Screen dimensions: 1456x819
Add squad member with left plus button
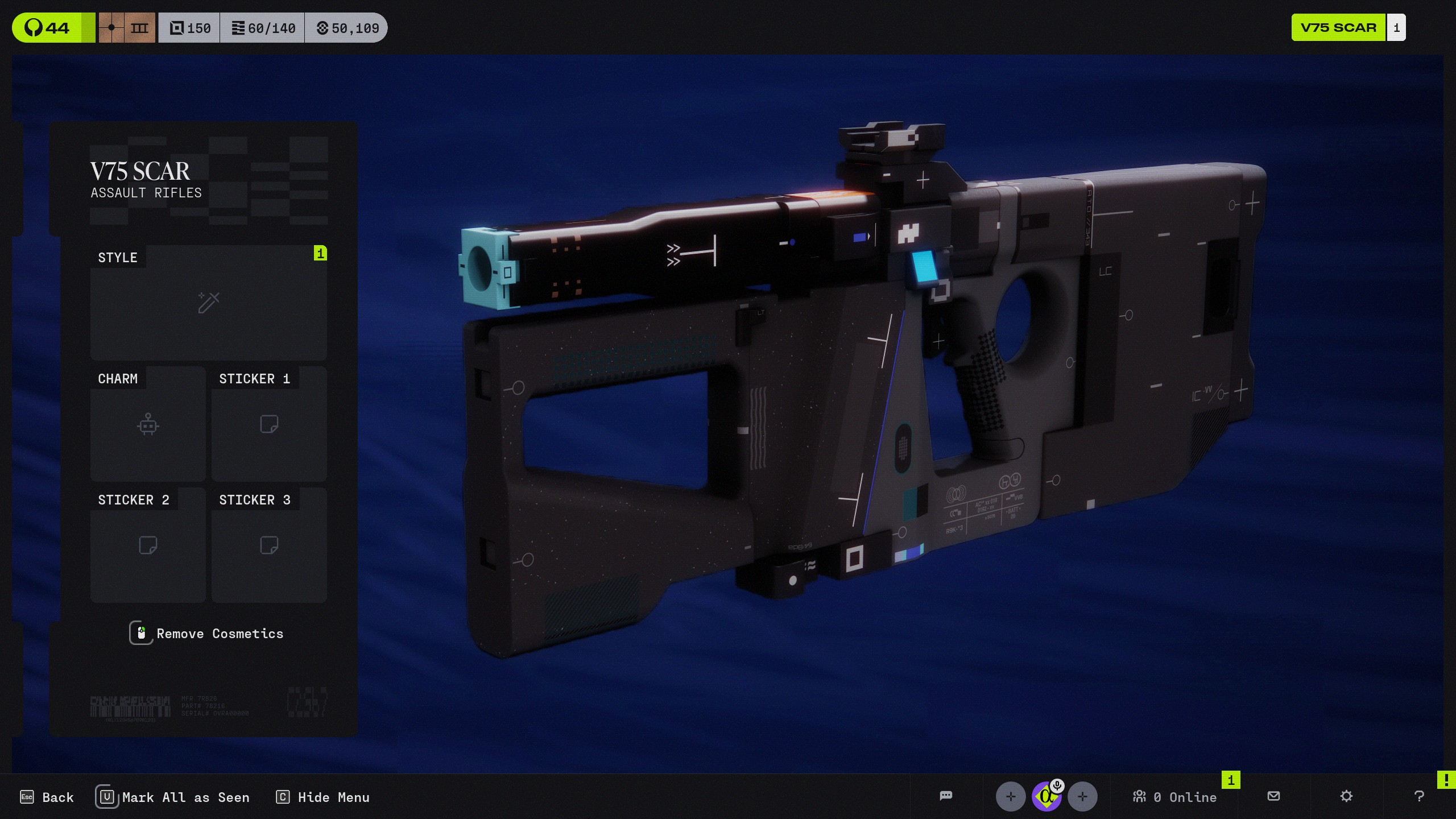(1010, 797)
